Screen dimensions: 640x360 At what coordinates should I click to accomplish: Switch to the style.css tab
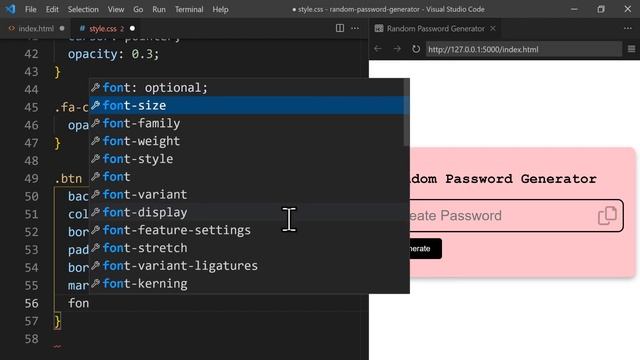point(102,29)
